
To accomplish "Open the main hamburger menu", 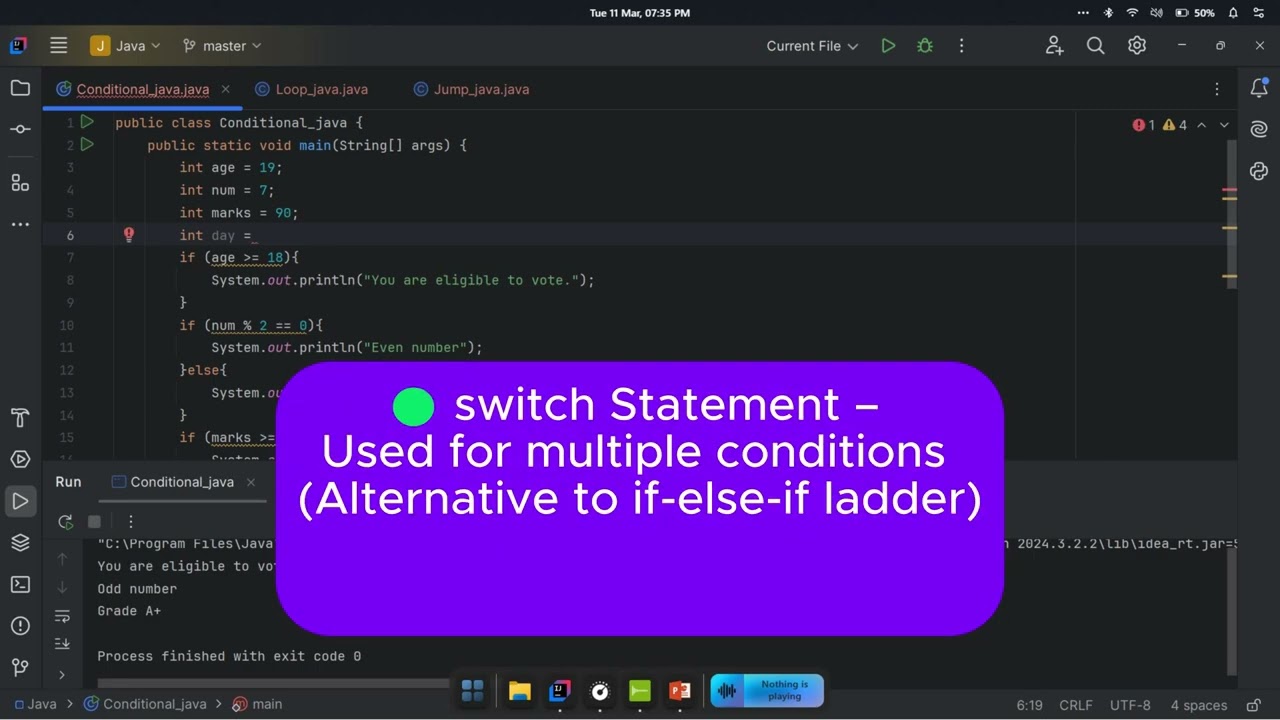I will coord(58,45).
